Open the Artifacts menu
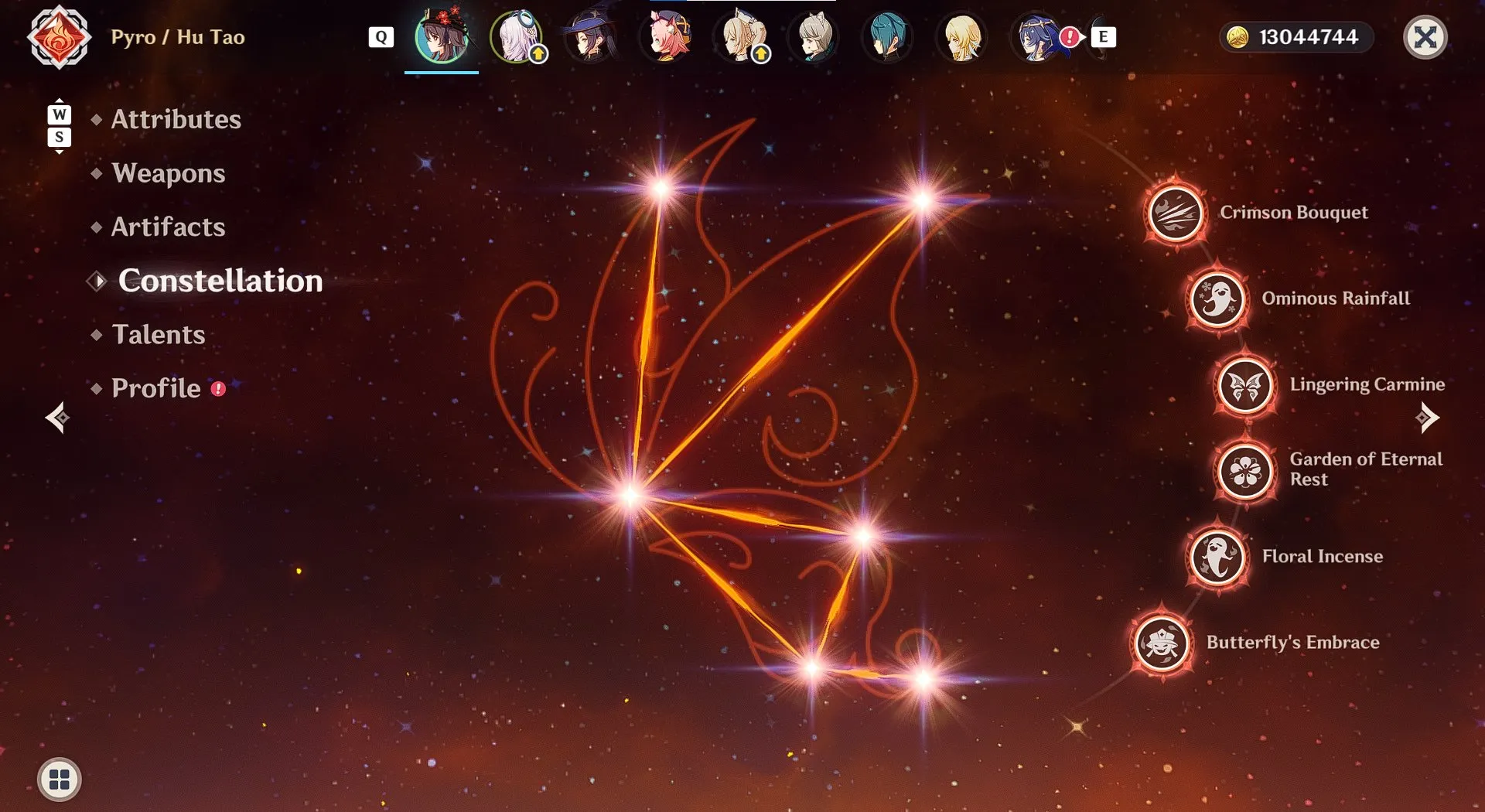 (x=169, y=227)
